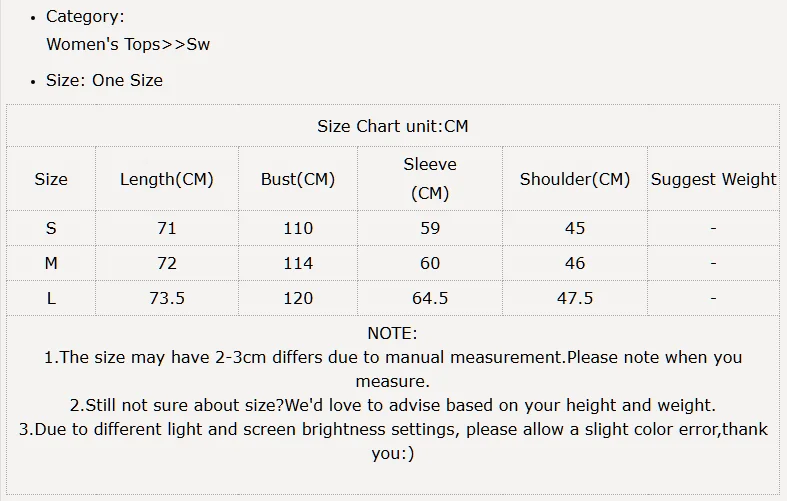787x501 pixels.
Task: Select the L size row label
Action: pyautogui.click(x=51, y=298)
